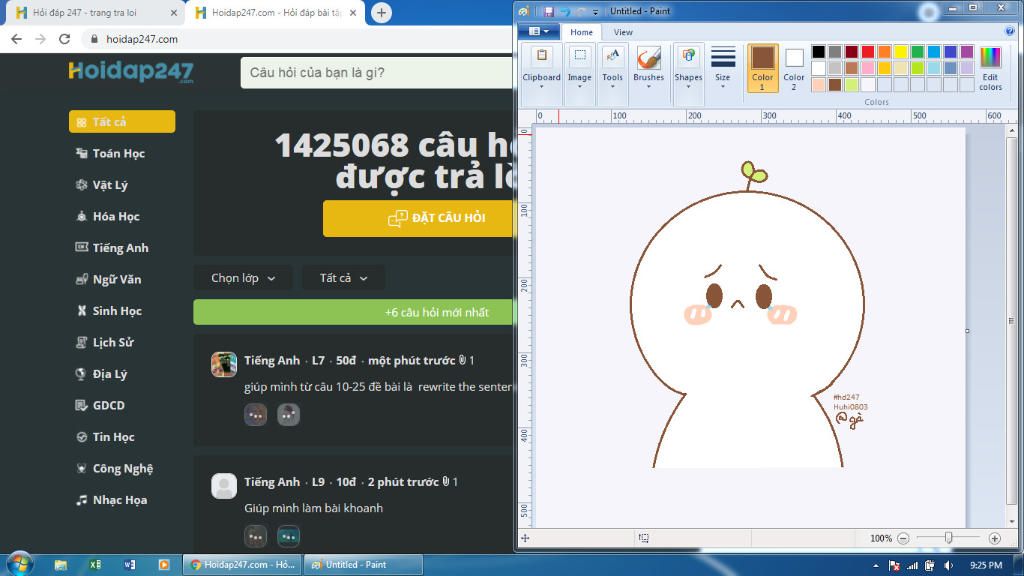Click the 'ĐẶT CÂU HỎI' button
Screen dimensions: 1024x576
tap(419, 218)
